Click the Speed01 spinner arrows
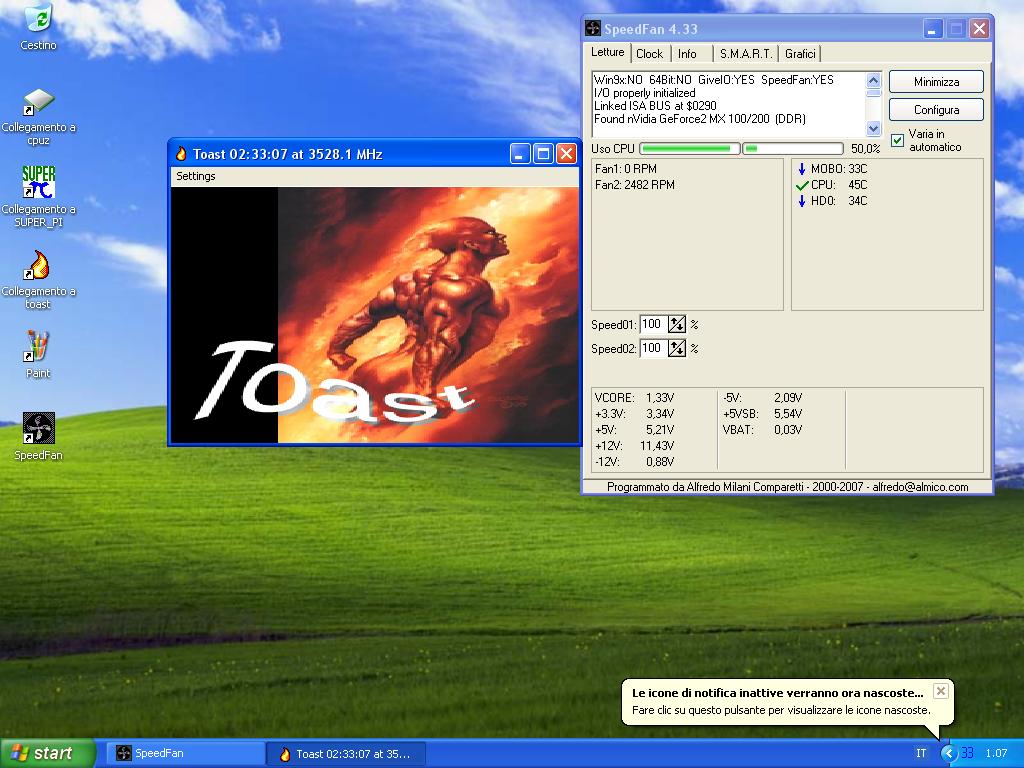 point(677,324)
